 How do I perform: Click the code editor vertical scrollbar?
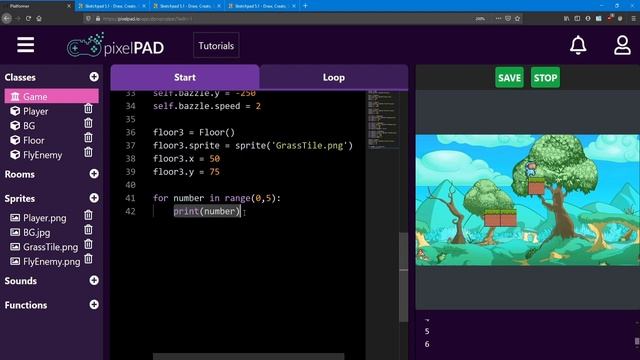point(403,277)
